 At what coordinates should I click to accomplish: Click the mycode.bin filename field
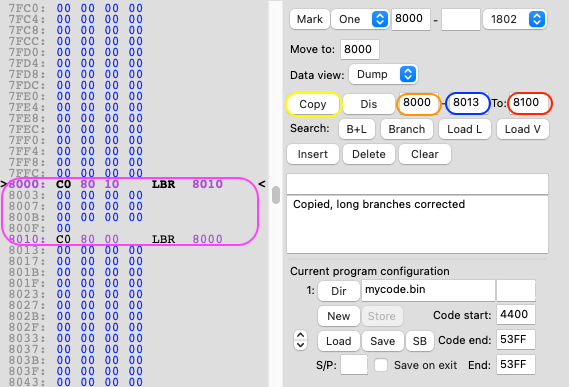click(x=428, y=290)
